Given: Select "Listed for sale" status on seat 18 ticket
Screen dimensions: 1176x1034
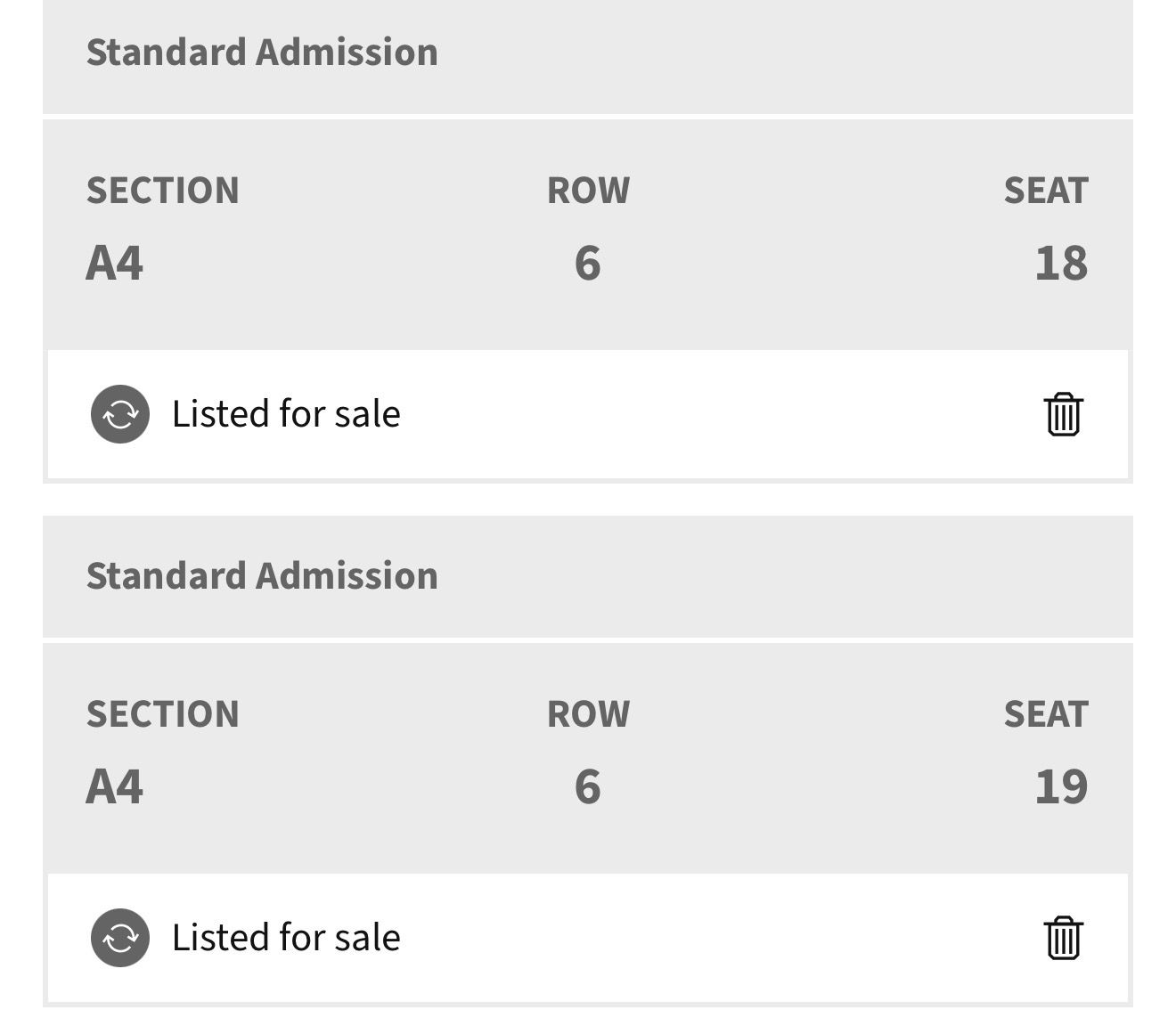Looking at the screenshot, I should pos(286,414).
